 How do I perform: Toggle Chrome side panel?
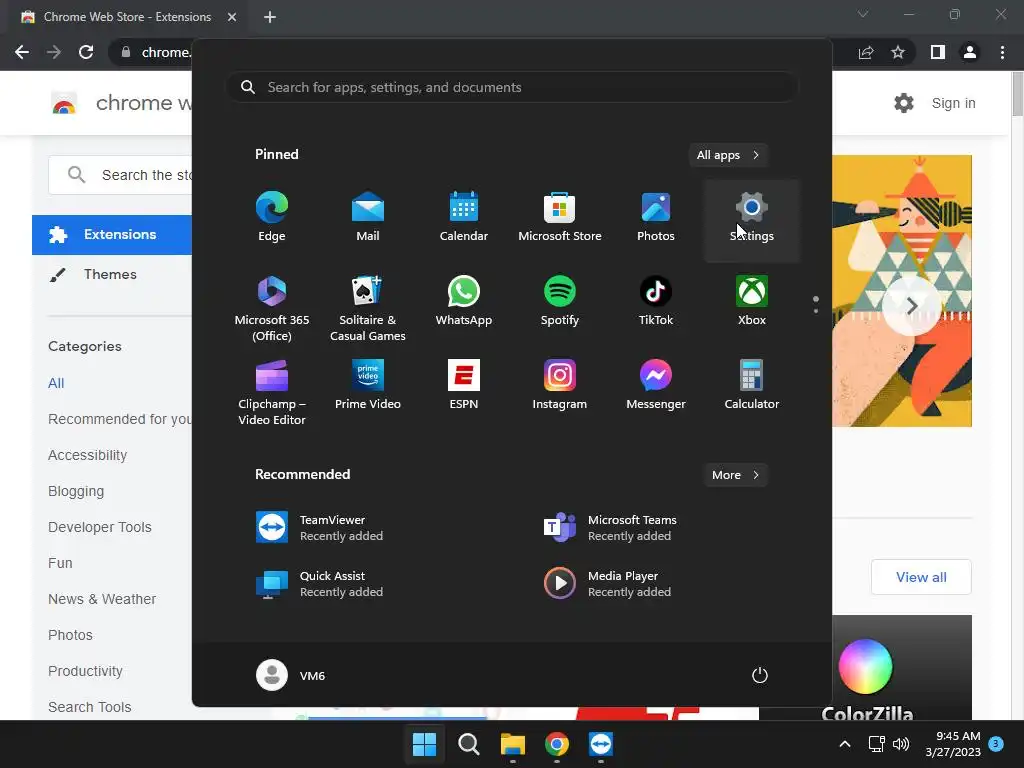[938, 52]
